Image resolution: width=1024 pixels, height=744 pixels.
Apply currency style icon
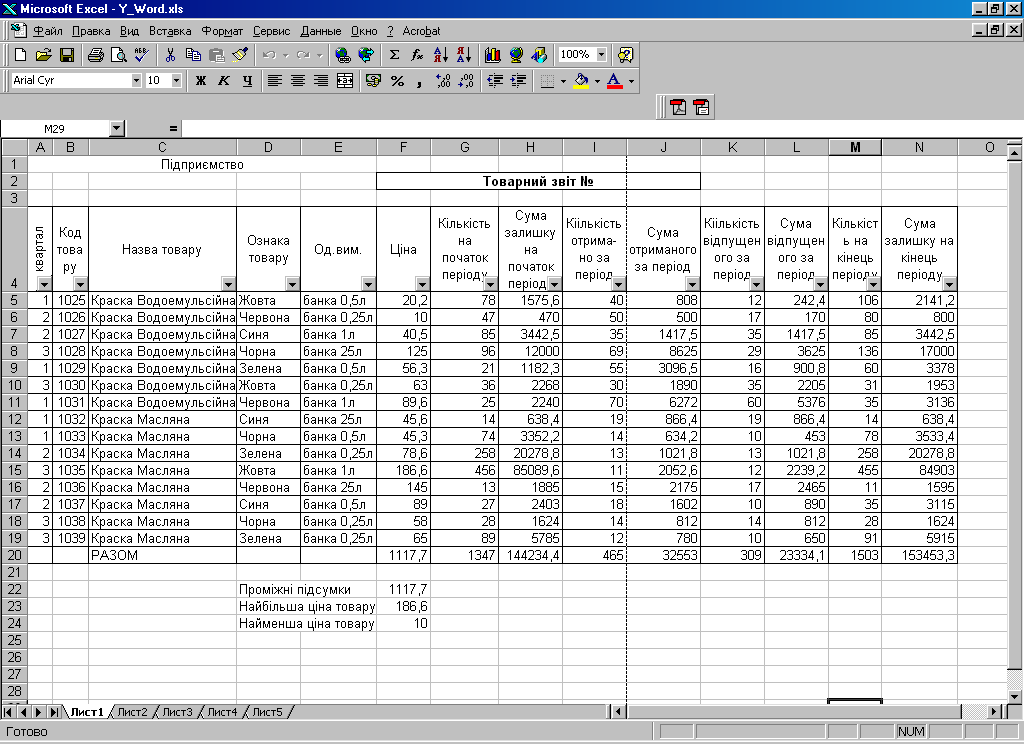pyautogui.click(x=373, y=81)
